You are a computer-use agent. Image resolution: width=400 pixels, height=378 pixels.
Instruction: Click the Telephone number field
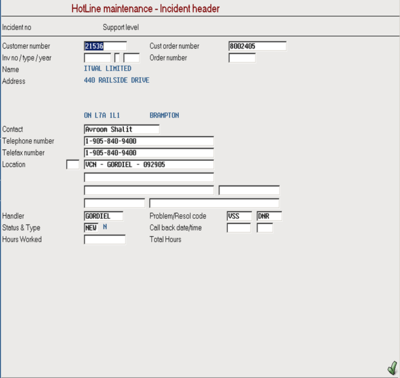click(x=149, y=141)
